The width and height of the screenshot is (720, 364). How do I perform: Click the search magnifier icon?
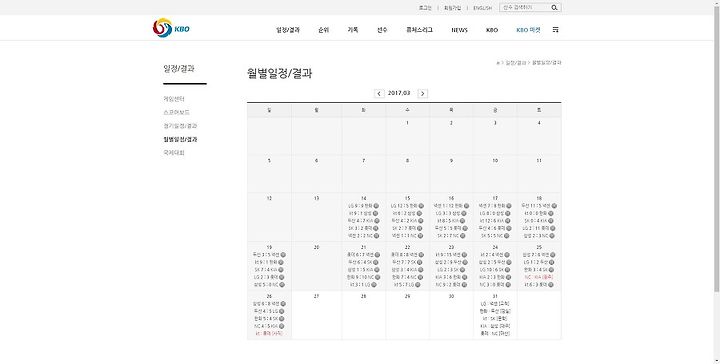(x=554, y=7)
